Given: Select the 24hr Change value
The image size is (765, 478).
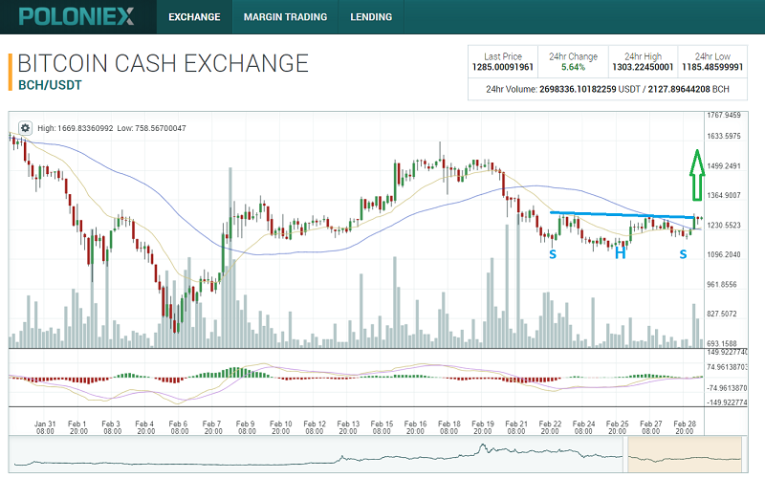Looking at the screenshot, I should tap(573, 68).
